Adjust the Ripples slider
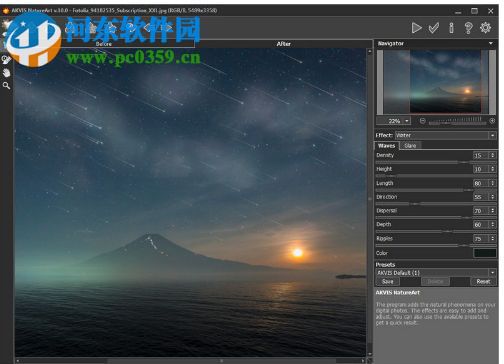The width and height of the screenshot is (504, 364). pos(436,245)
